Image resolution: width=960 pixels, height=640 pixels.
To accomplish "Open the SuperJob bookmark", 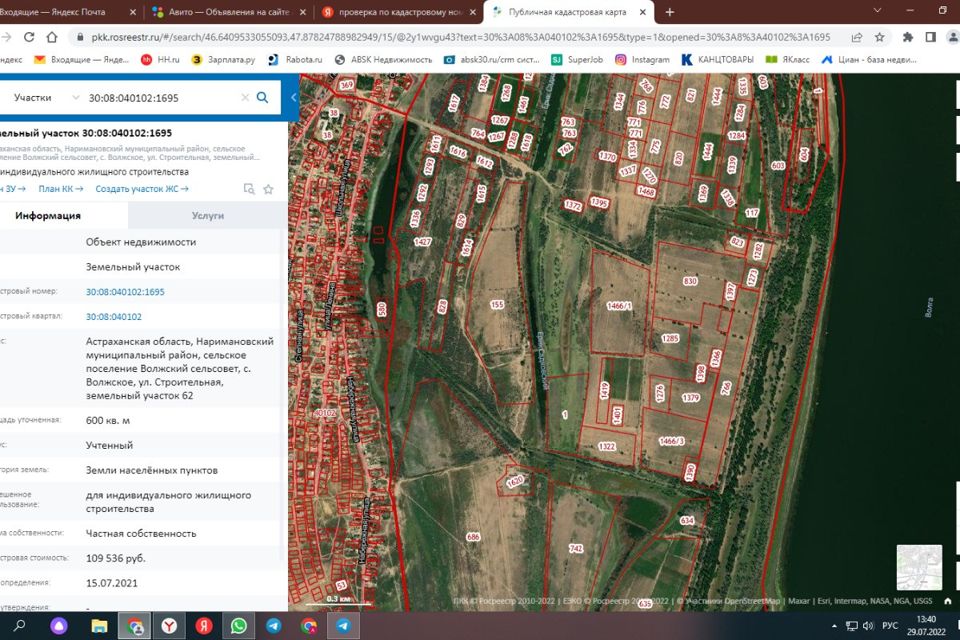I will click(x=577, y=59).
